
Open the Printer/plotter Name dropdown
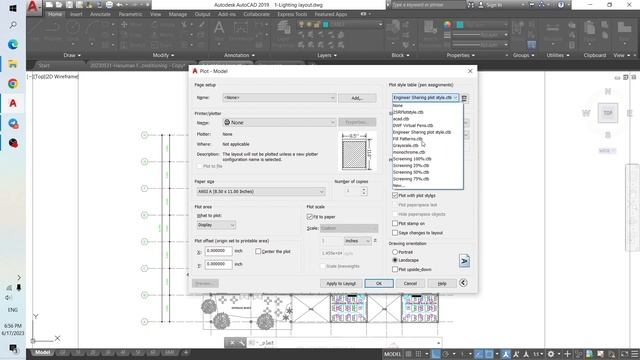[x=332, y=122]
